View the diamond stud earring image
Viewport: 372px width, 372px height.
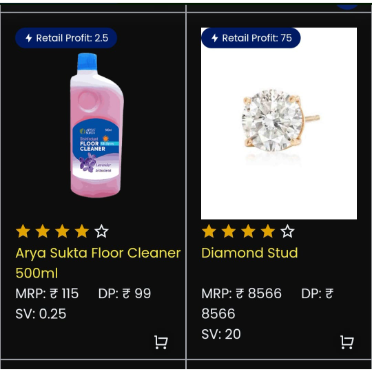(x=279, y=124)
